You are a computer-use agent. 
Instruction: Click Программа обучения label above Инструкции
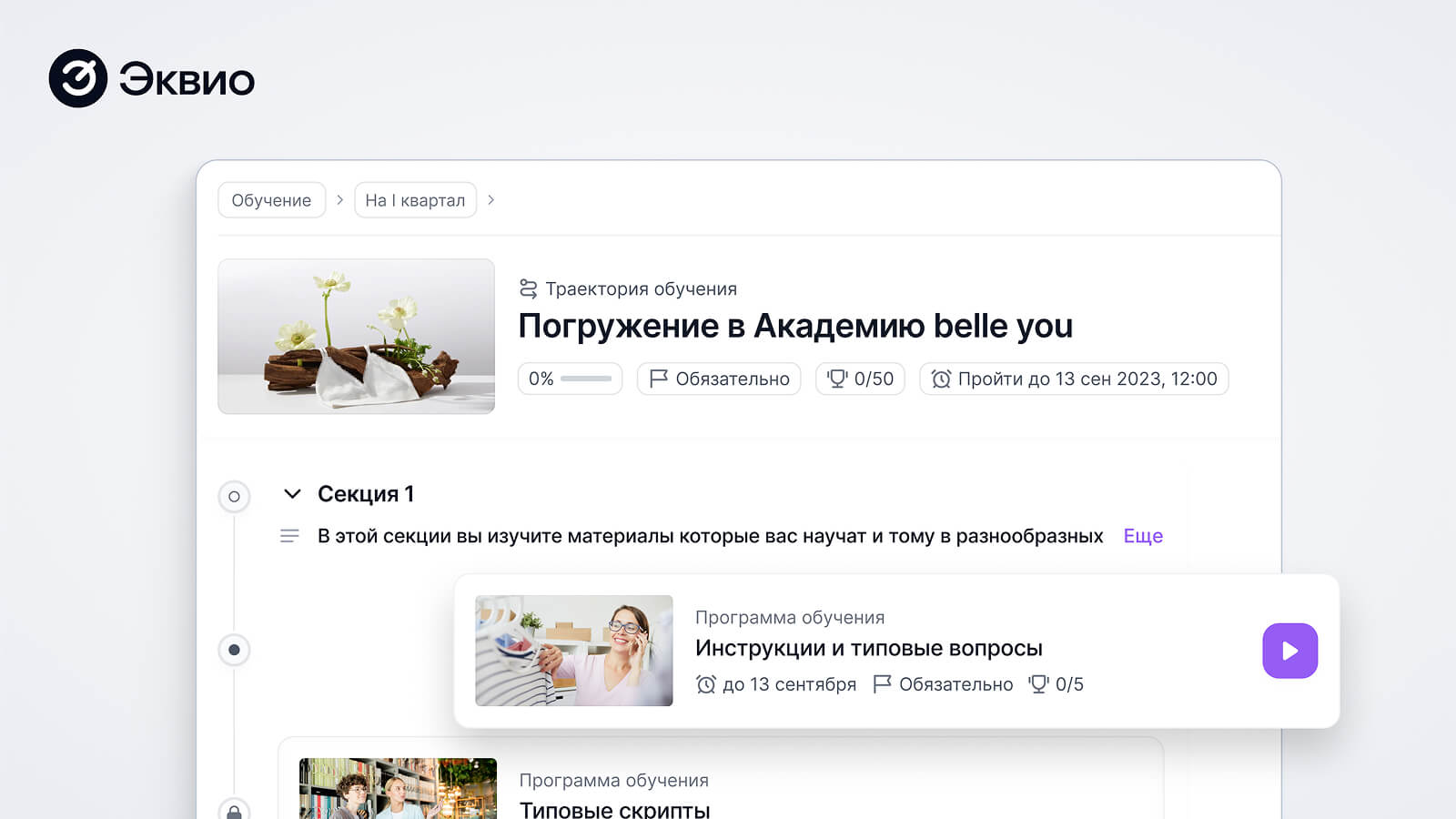tap(790, 617)
